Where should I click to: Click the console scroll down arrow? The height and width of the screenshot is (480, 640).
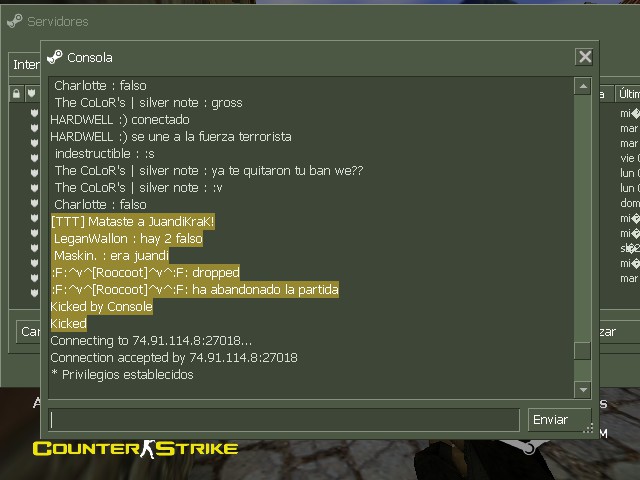tap(583, 390)
